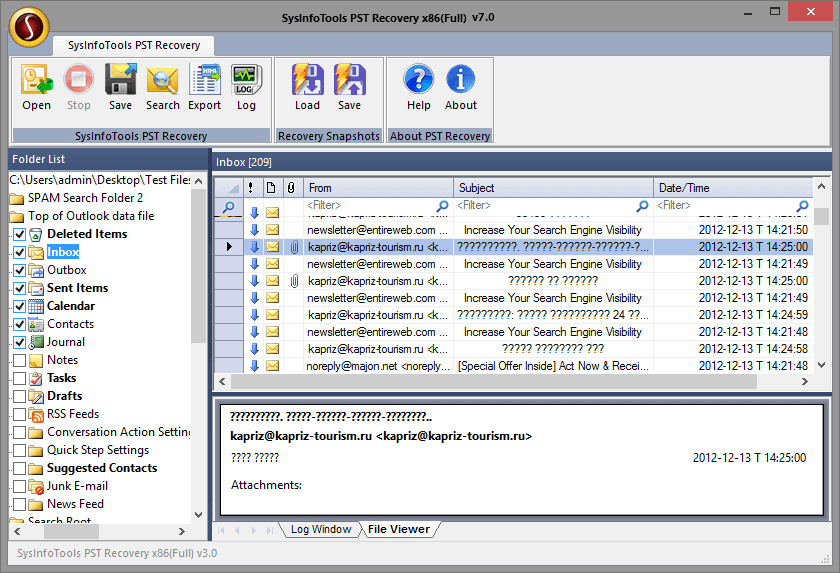Check the Junk E-mail folder checkbox
This screenshot has height=573, width=840.
tap(19, 486)
